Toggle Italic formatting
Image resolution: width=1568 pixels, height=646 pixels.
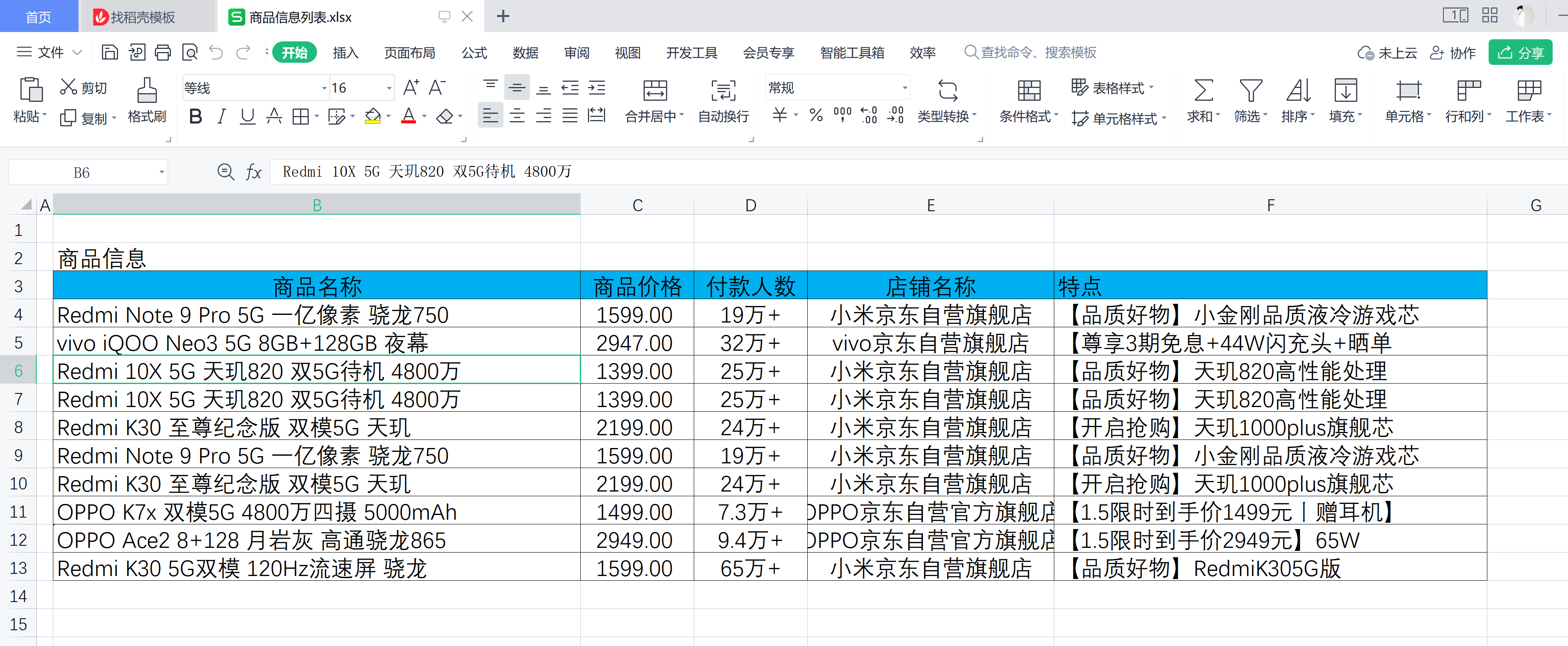tap(221, 116)
